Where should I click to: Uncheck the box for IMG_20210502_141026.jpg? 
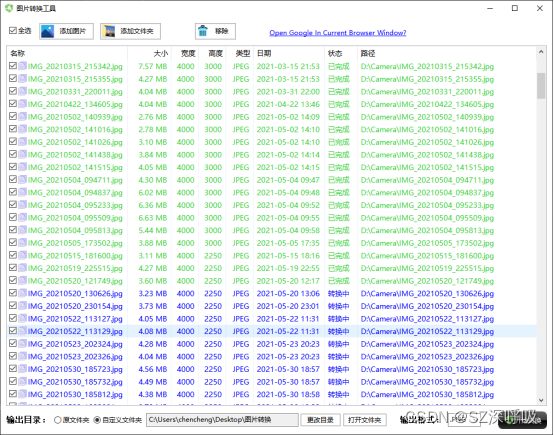coord(13,141)
